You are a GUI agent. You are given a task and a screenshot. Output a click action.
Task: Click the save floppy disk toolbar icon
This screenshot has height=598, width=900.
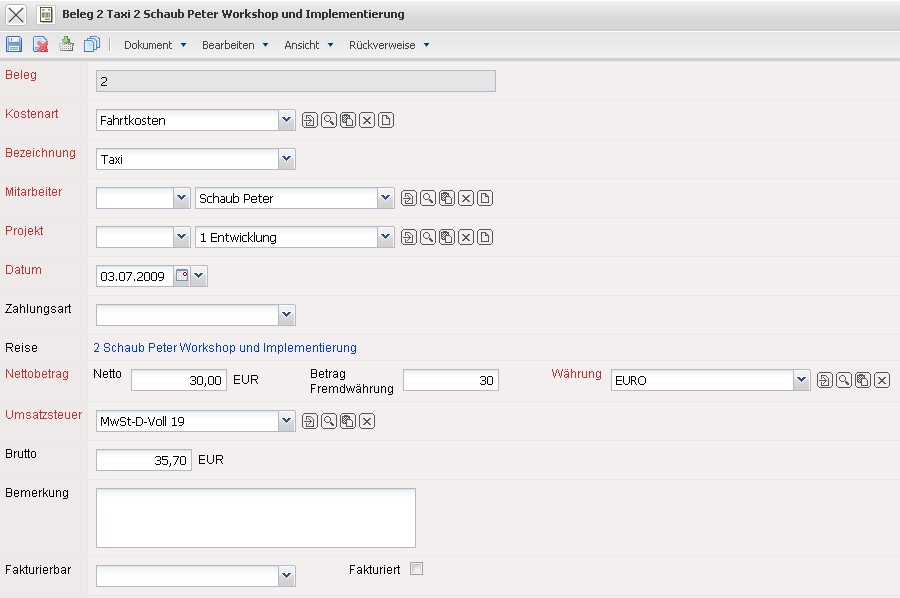point(14,44)
